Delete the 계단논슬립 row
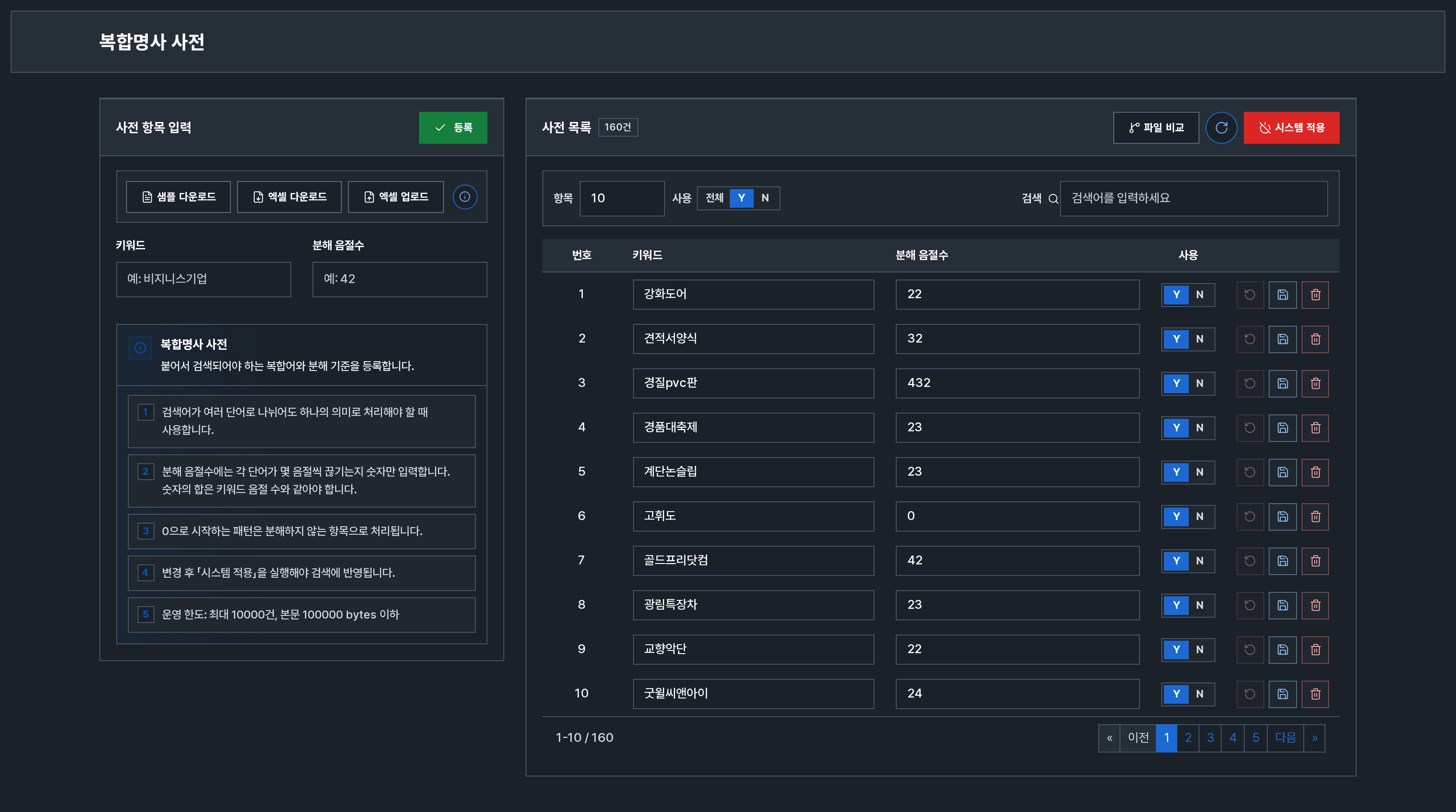Viewport: 1456px width, 812px height. (1315, 473)
